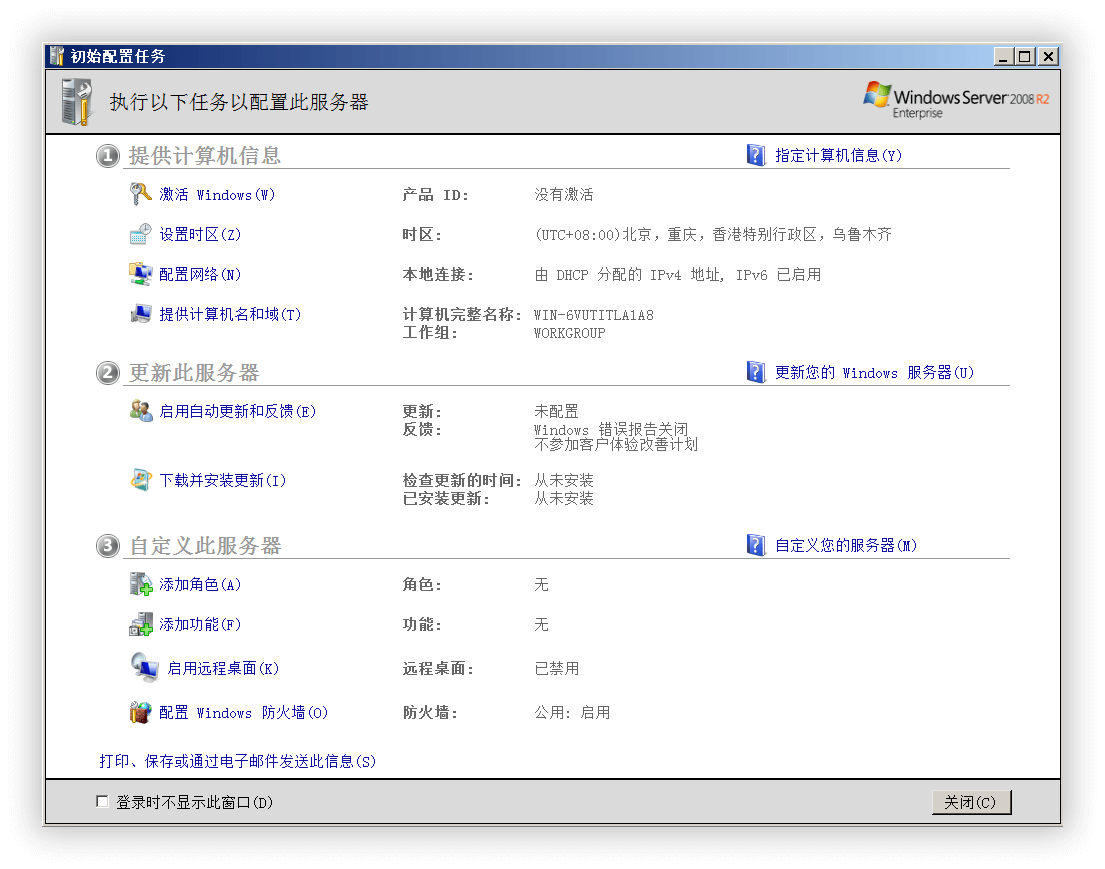
Task: Click the (UTC+08:00)北京 time zone value
Action: (x=713, y=235)
